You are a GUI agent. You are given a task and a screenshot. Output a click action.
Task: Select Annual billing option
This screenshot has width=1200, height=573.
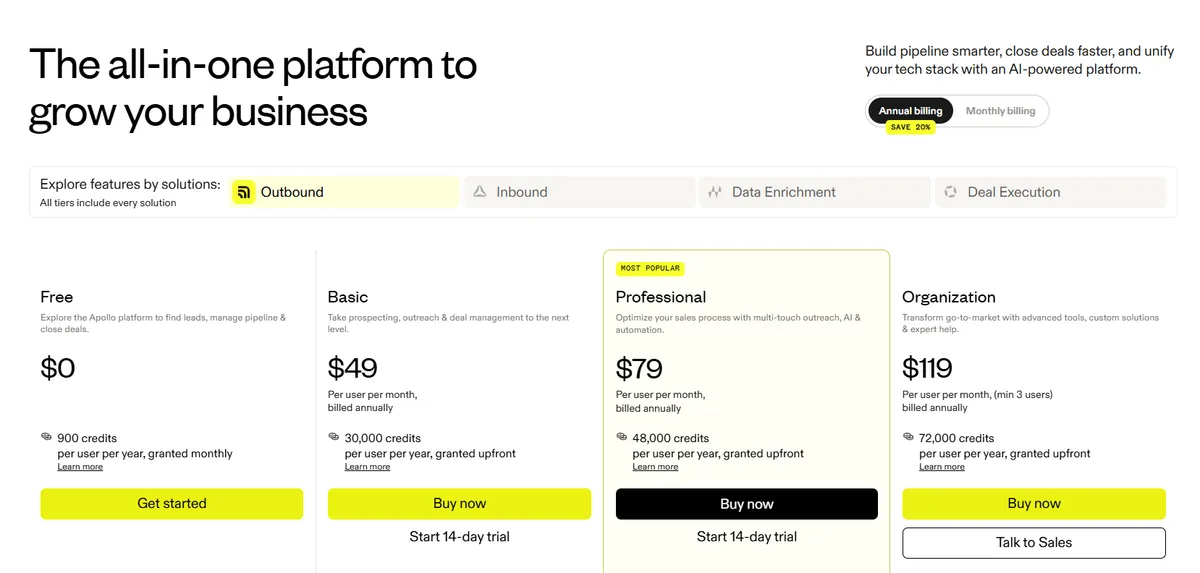coord(911,111)
